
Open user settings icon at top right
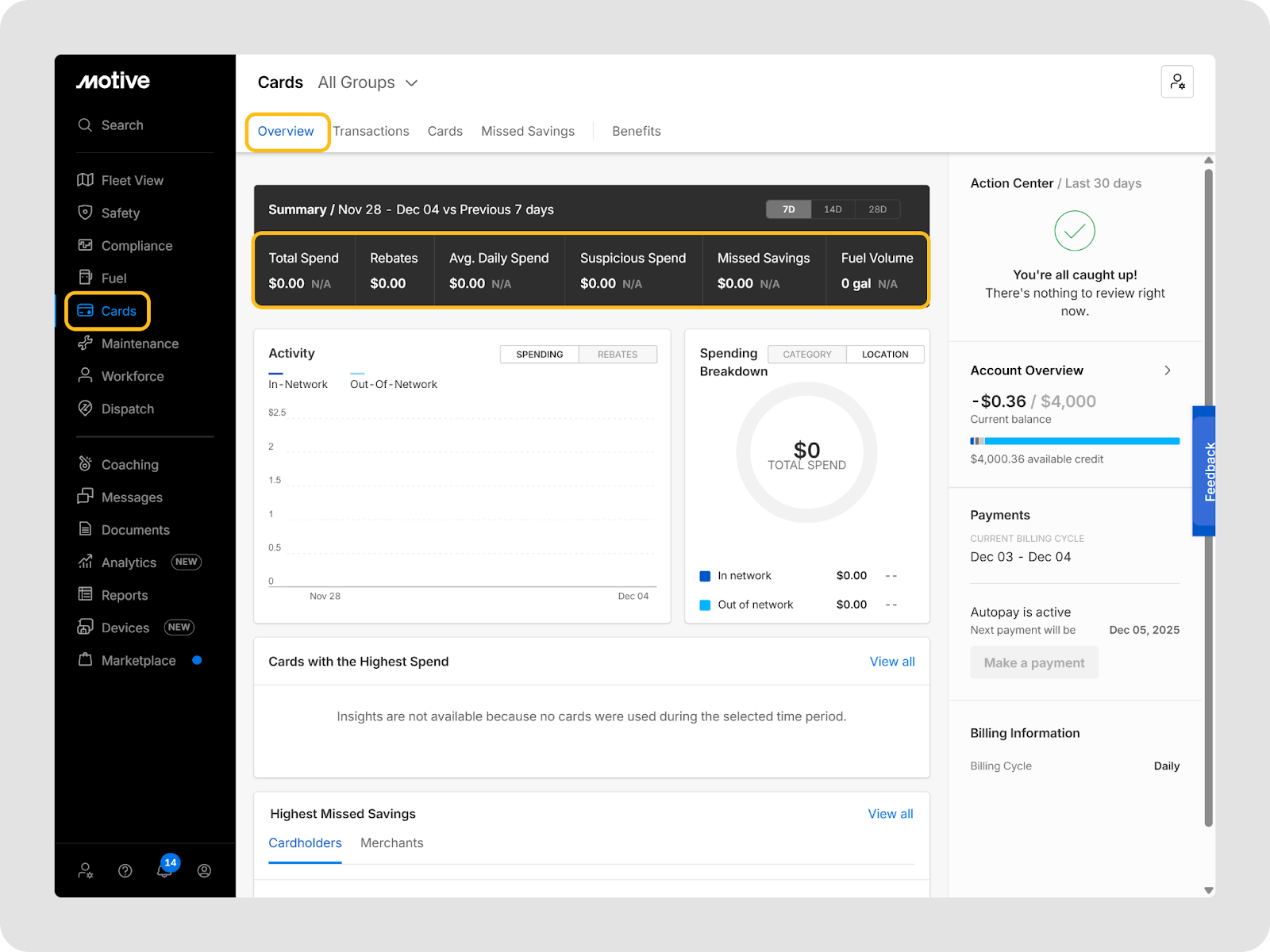[1177, 82]
